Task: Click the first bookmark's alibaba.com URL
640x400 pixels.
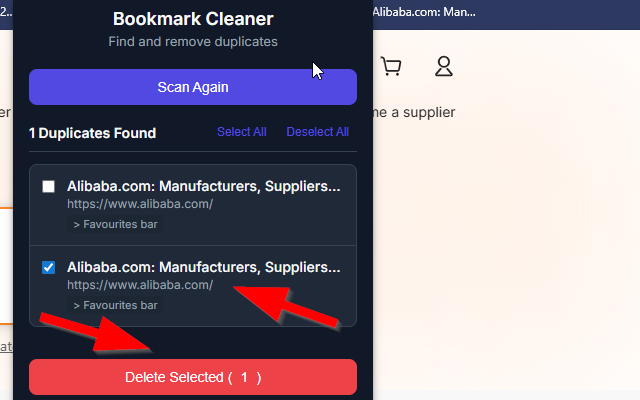Action: click(x=140, y=204)
